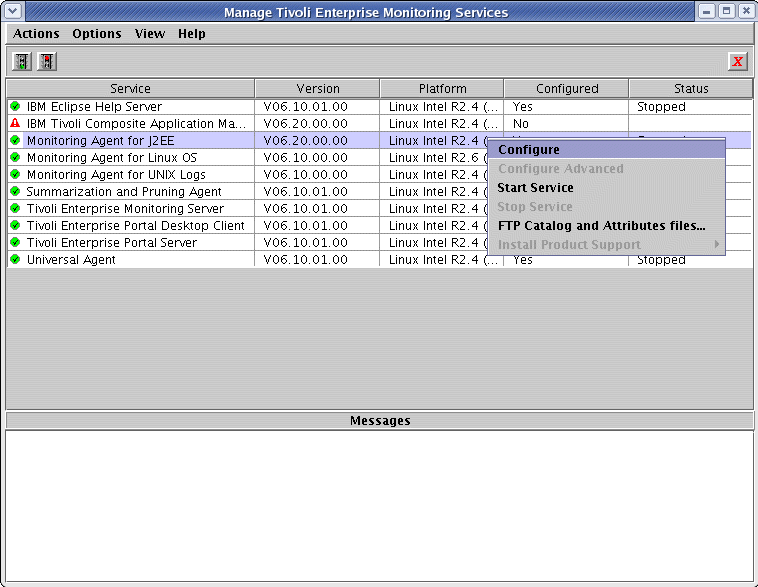Click the red X icon in the toolbar

(738, 62)
